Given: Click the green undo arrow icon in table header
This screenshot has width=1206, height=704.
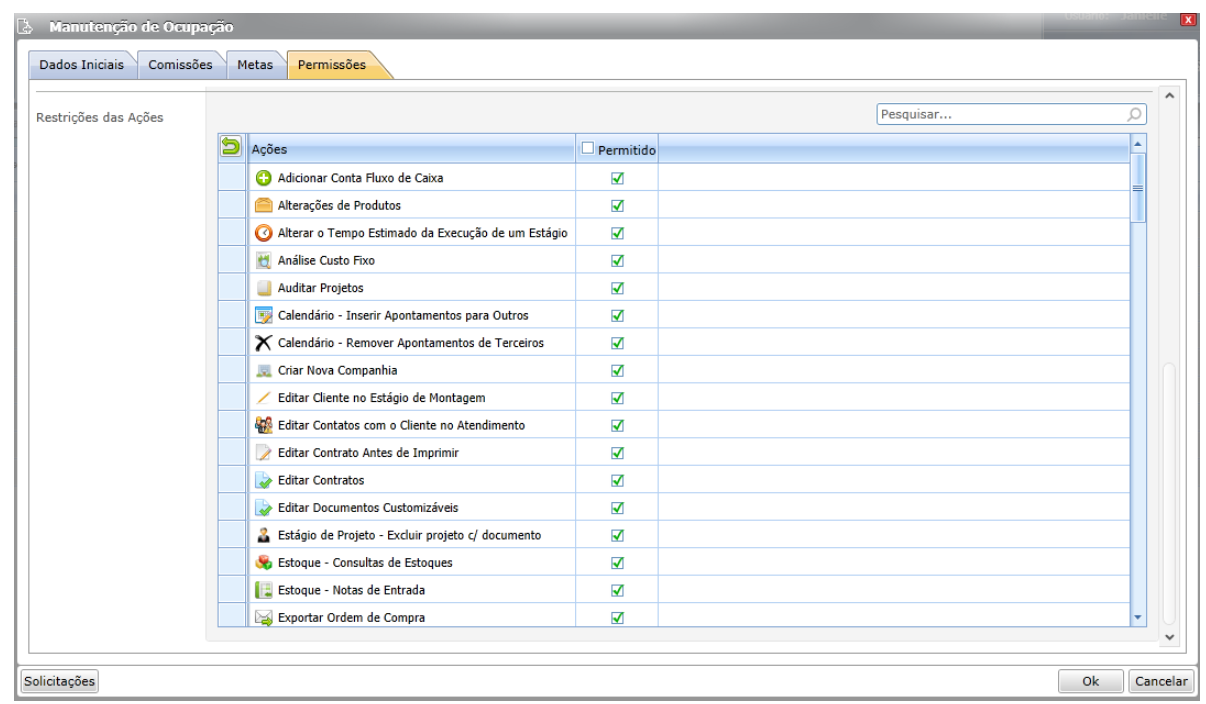Looking at the screenshot, I should pos(231,149).
